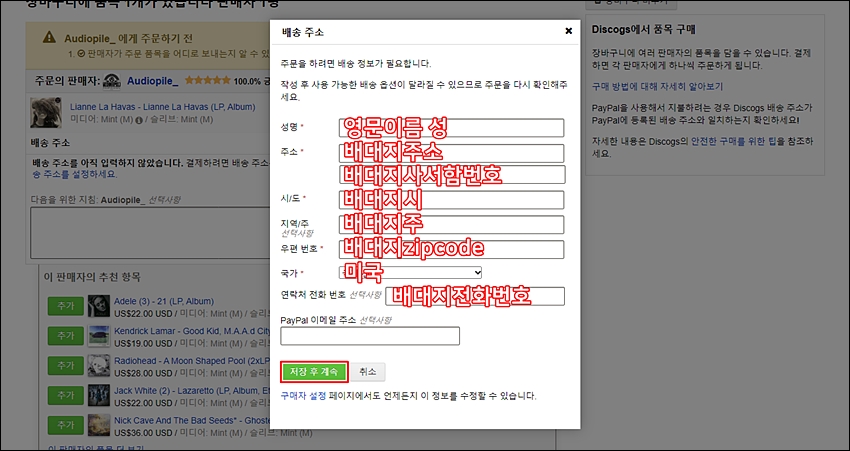The image size is (850, 451).
Task: Open the 국가 country dropdown
Action: tap(410, 272)
